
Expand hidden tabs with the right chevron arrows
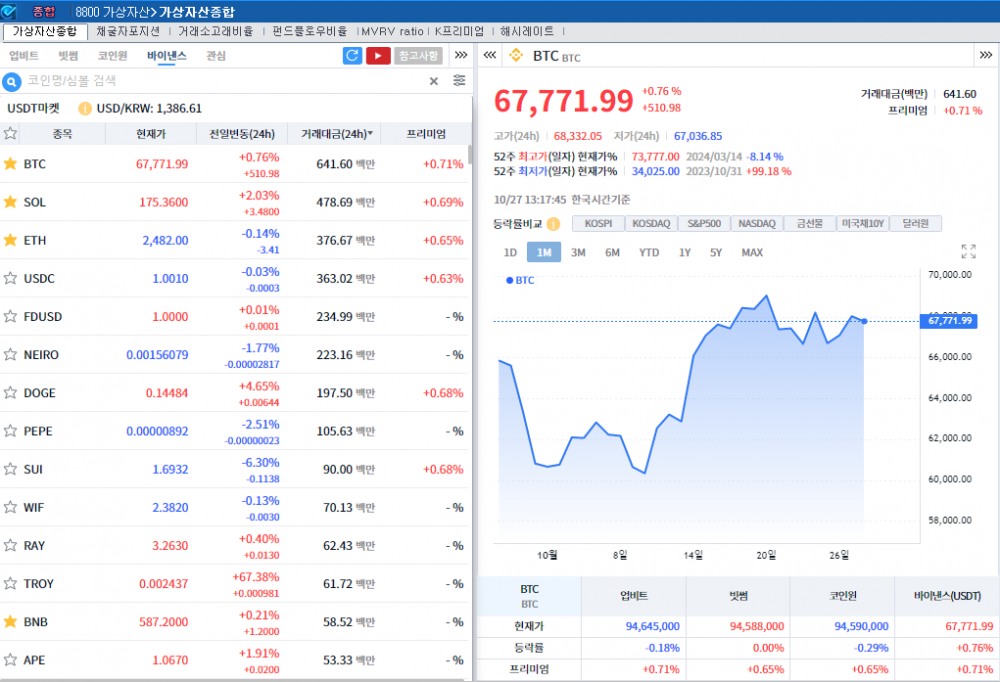point(460,56)
